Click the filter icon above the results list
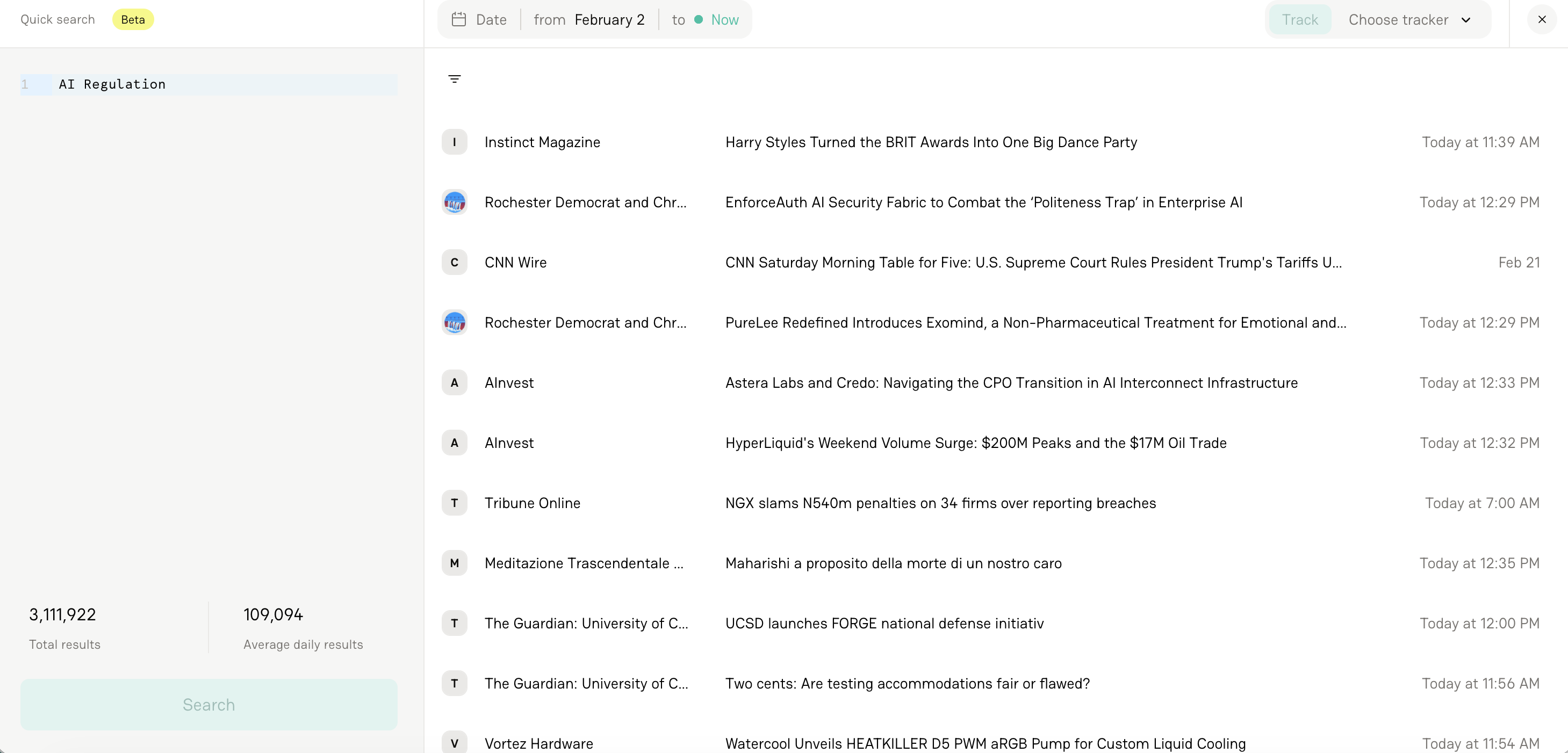1568x753 pixels. click(x=454, y=79)
